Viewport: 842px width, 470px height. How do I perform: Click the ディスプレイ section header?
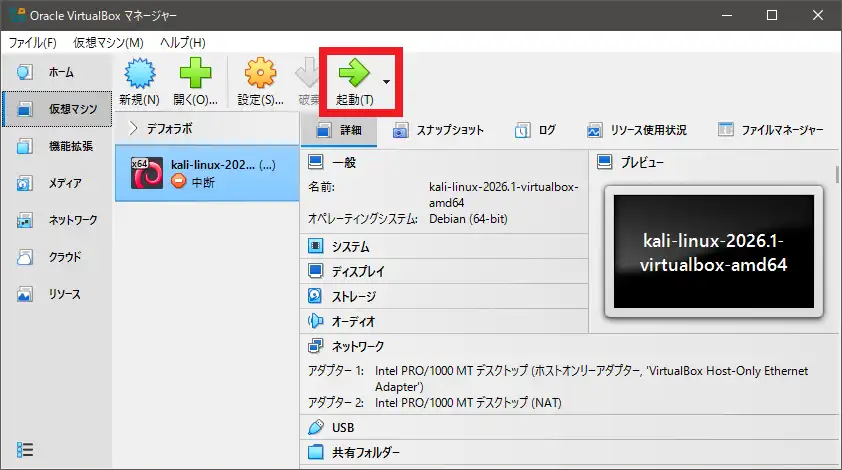coord(444,271)
